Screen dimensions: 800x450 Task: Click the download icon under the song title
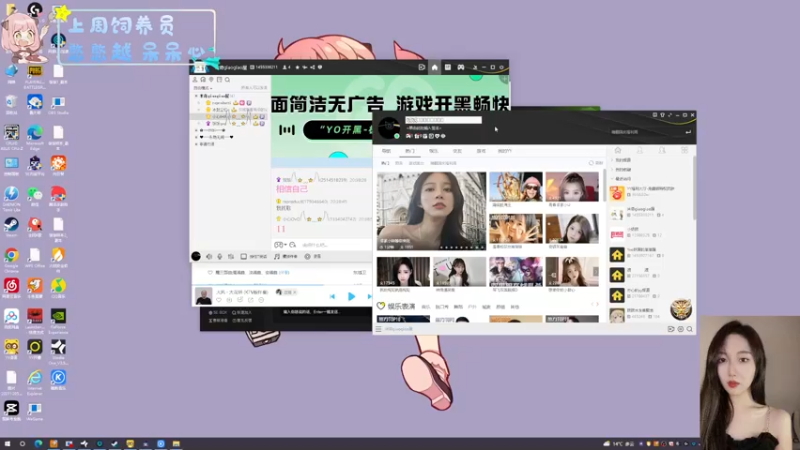pos(230,300)
